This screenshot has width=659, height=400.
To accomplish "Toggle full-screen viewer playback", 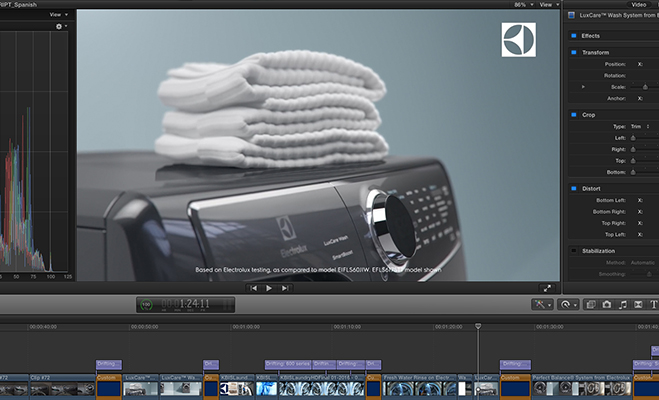I will click(547, 288).
